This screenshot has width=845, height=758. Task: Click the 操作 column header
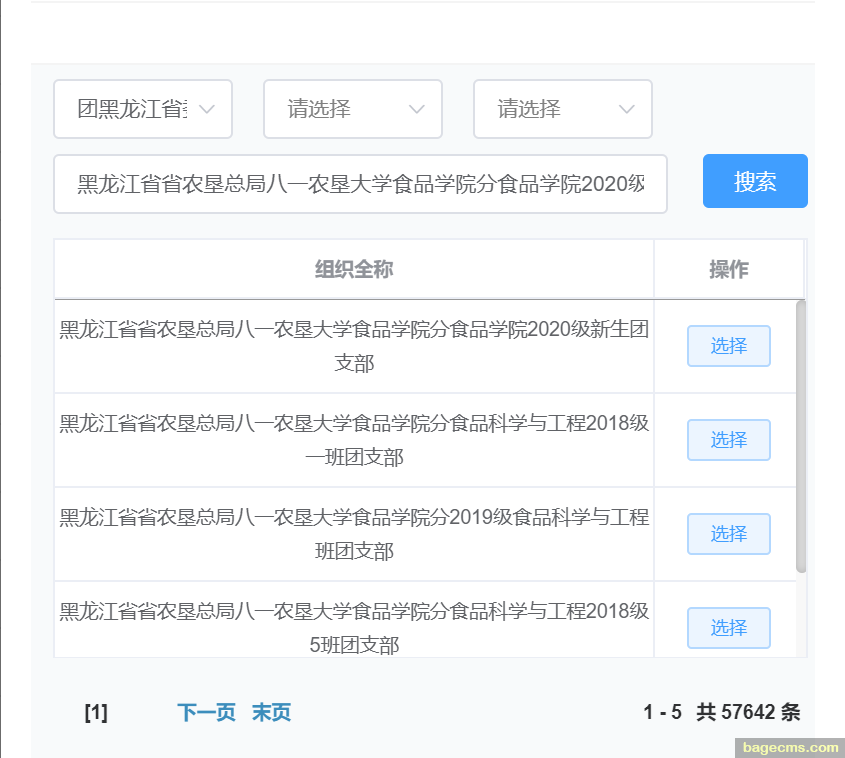(728, 269)
